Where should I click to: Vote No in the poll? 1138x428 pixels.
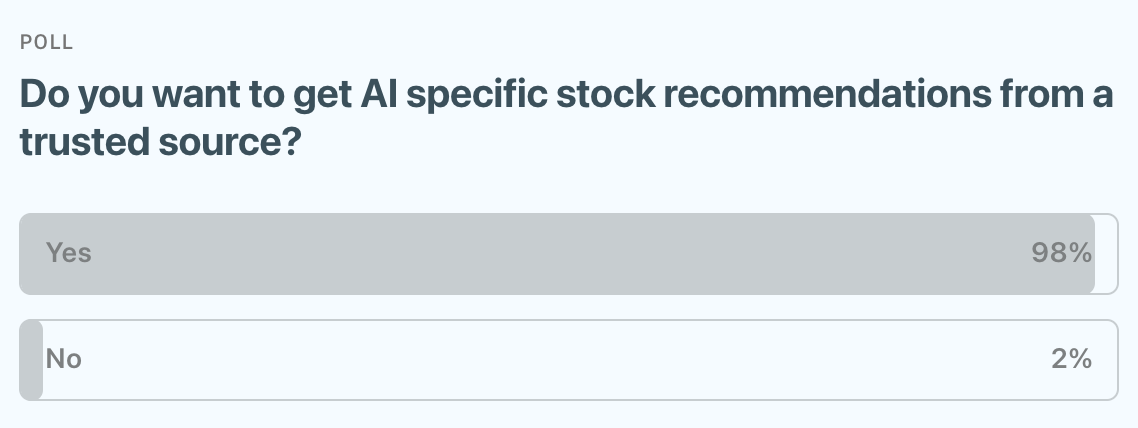(568, 360)
